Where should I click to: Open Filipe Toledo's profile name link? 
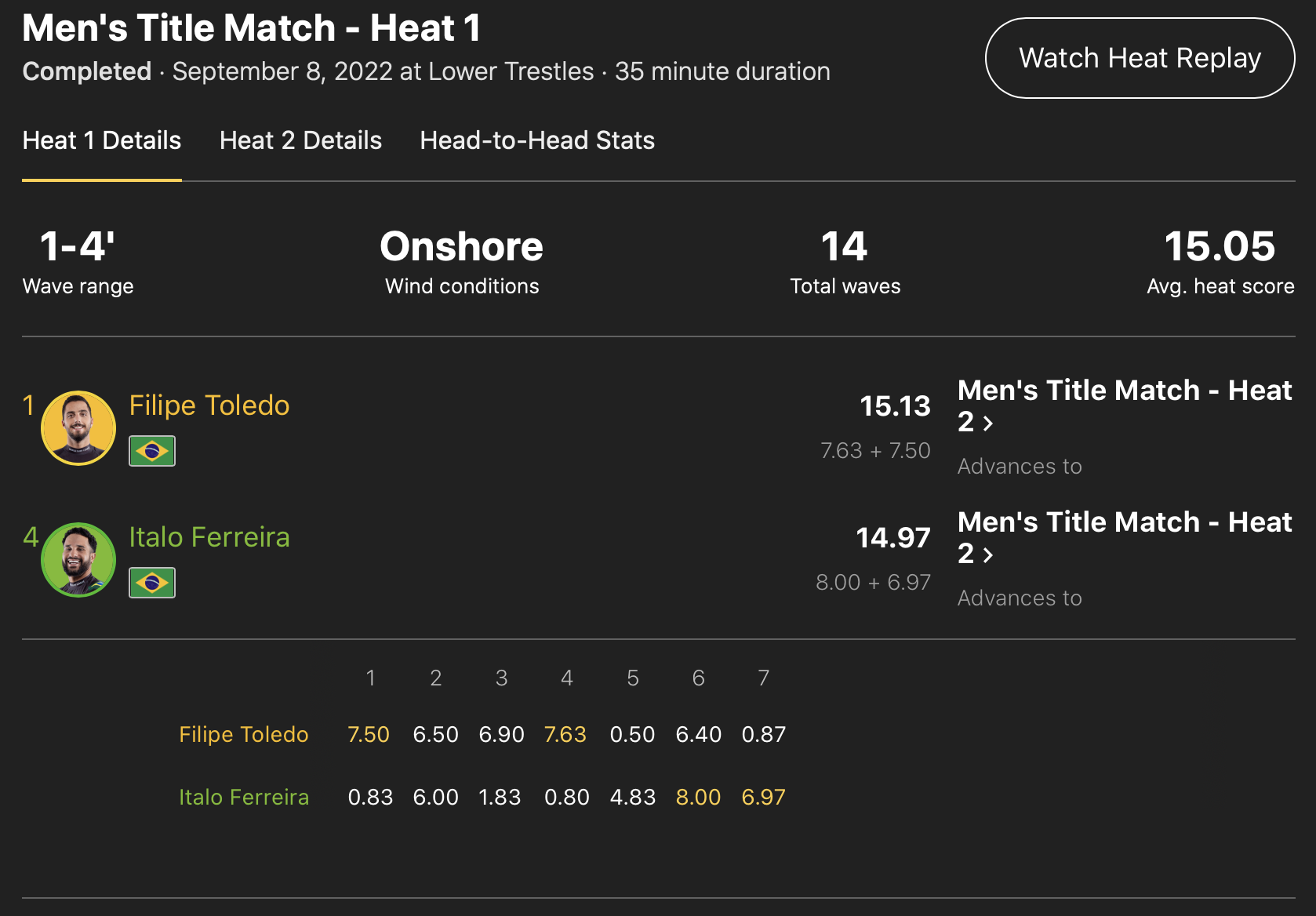[209, 405]
